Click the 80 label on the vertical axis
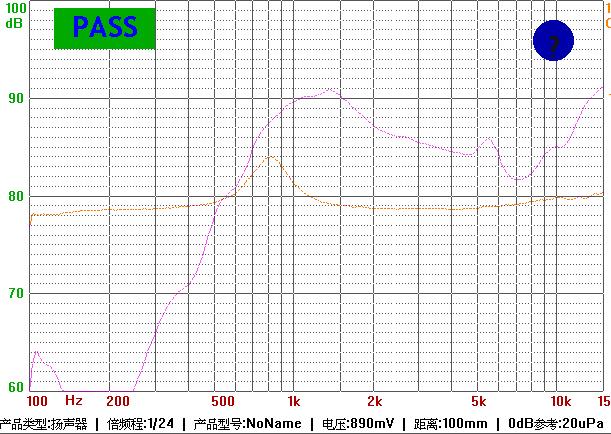This screenshot has width=611, height=434. coord(15,196)
